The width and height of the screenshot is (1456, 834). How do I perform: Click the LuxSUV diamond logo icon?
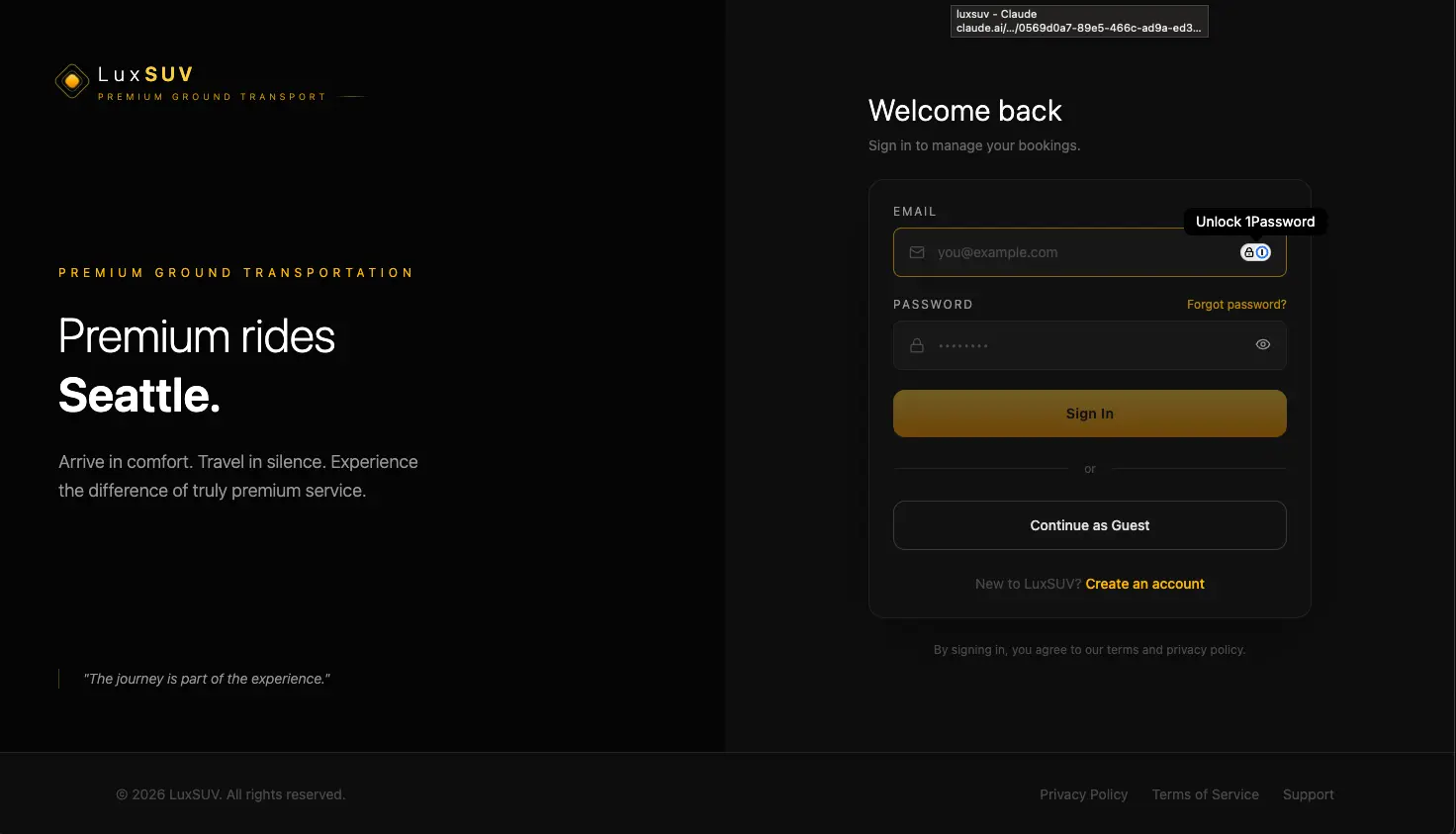coord(72,81)
